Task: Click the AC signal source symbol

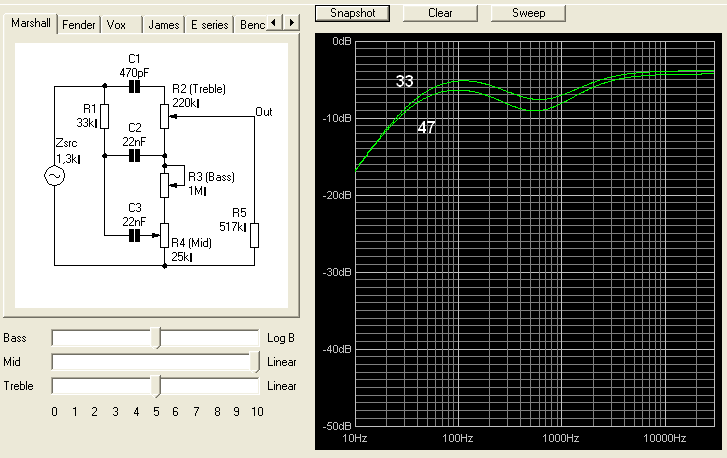Action: [x=54, y=176]
